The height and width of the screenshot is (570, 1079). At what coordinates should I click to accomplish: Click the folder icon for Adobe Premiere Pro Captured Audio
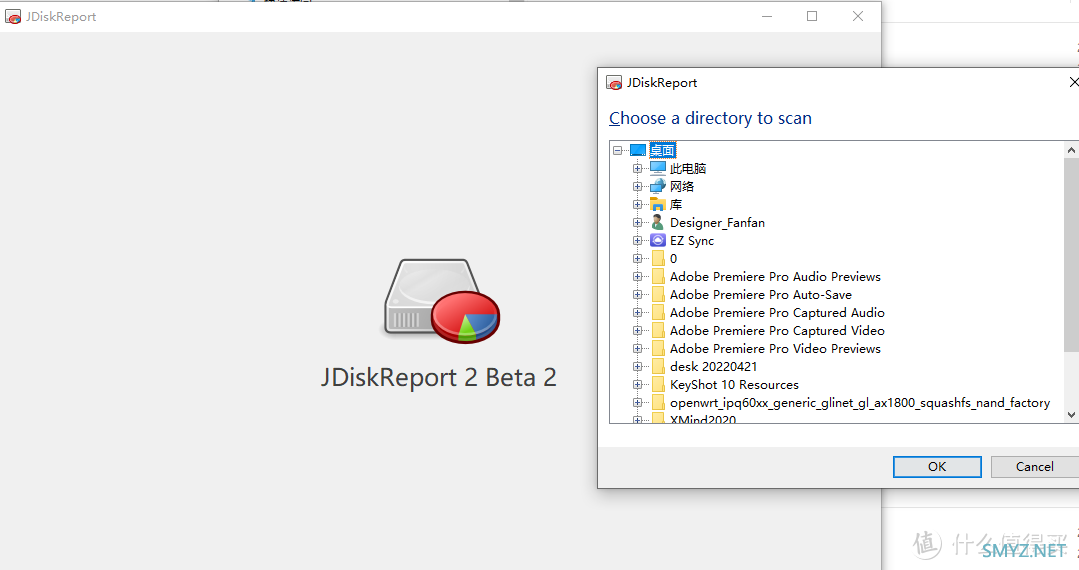pos(658,313)
